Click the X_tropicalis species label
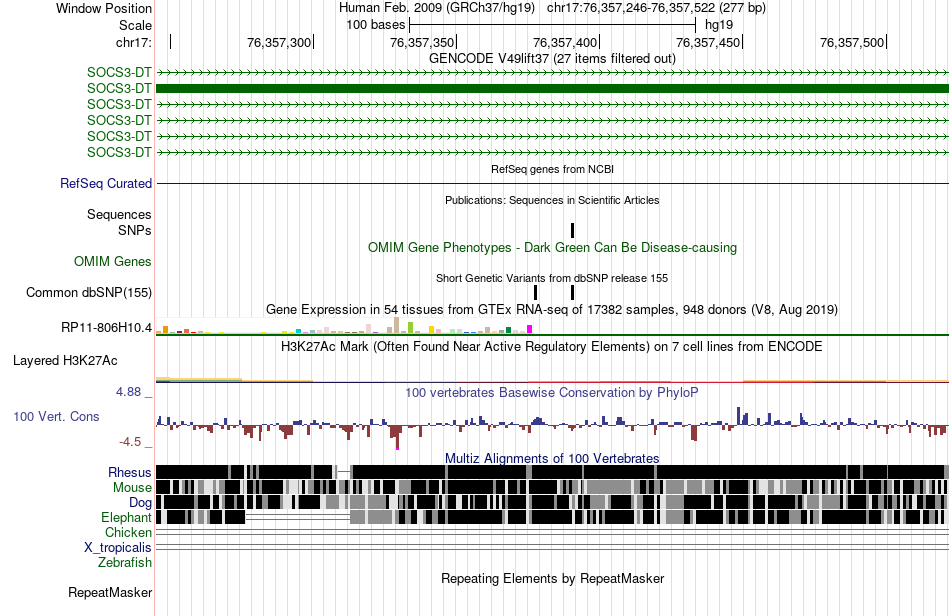 [118, 548]
